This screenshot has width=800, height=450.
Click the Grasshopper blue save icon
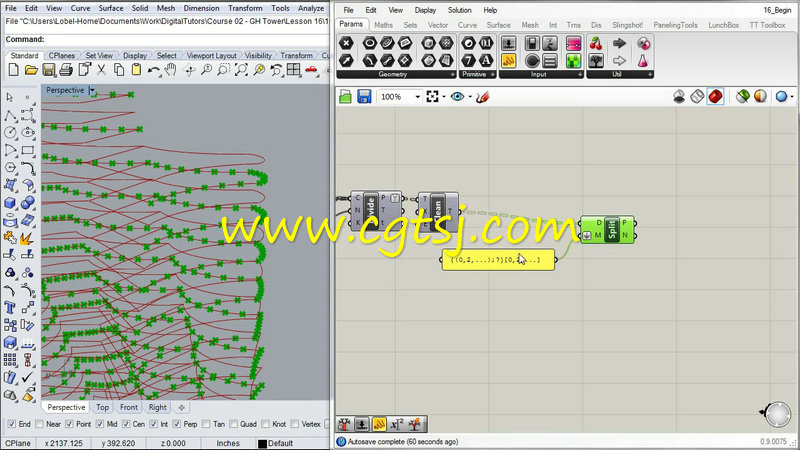pos(364,96)
